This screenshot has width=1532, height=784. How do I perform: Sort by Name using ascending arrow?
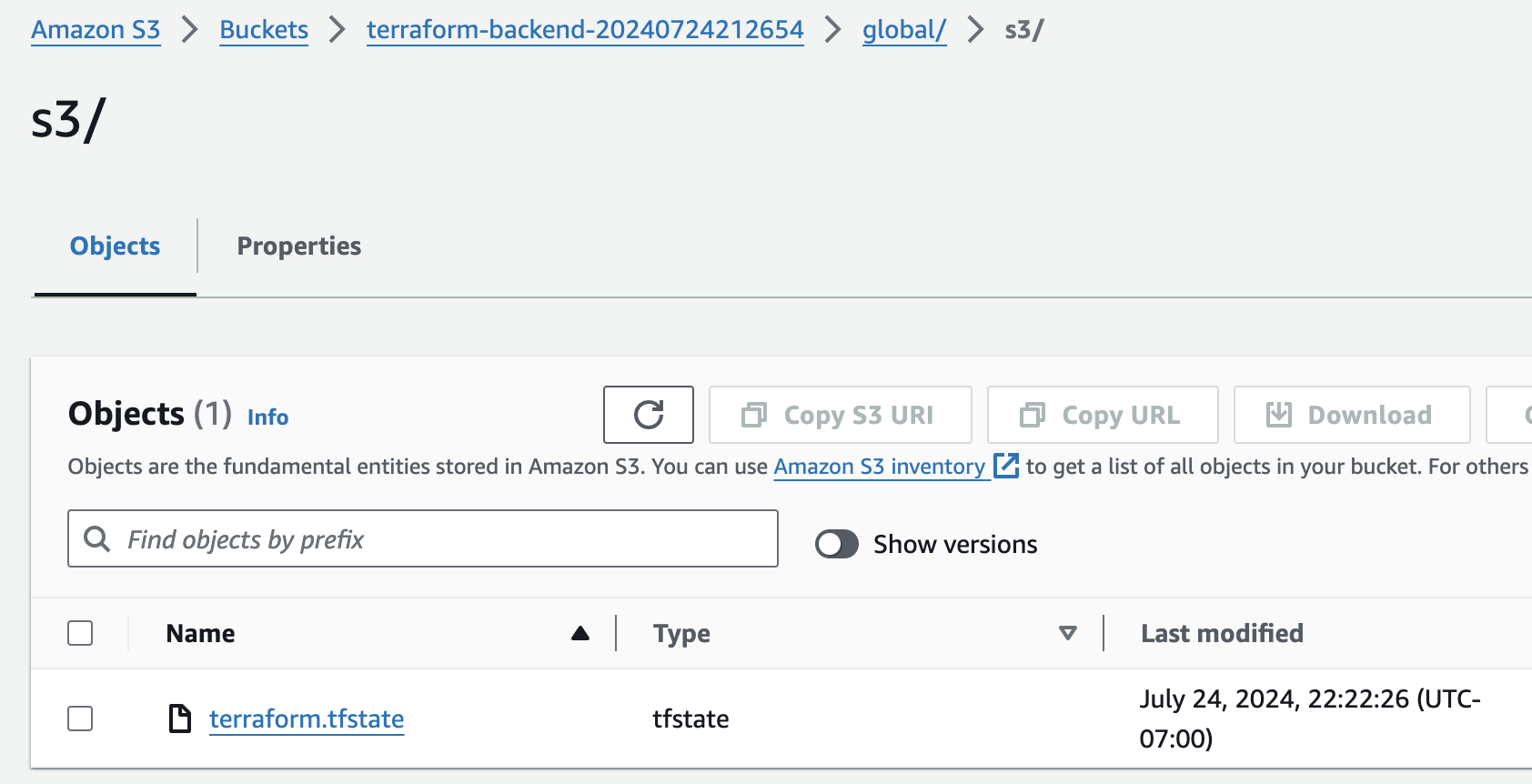[x=580, y=633]
